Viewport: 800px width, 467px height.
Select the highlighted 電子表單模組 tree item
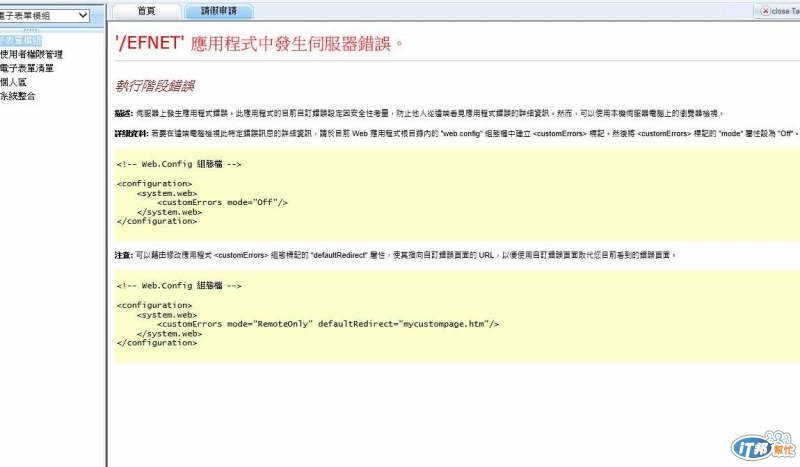pyautogui.click(x=20, y=40)
